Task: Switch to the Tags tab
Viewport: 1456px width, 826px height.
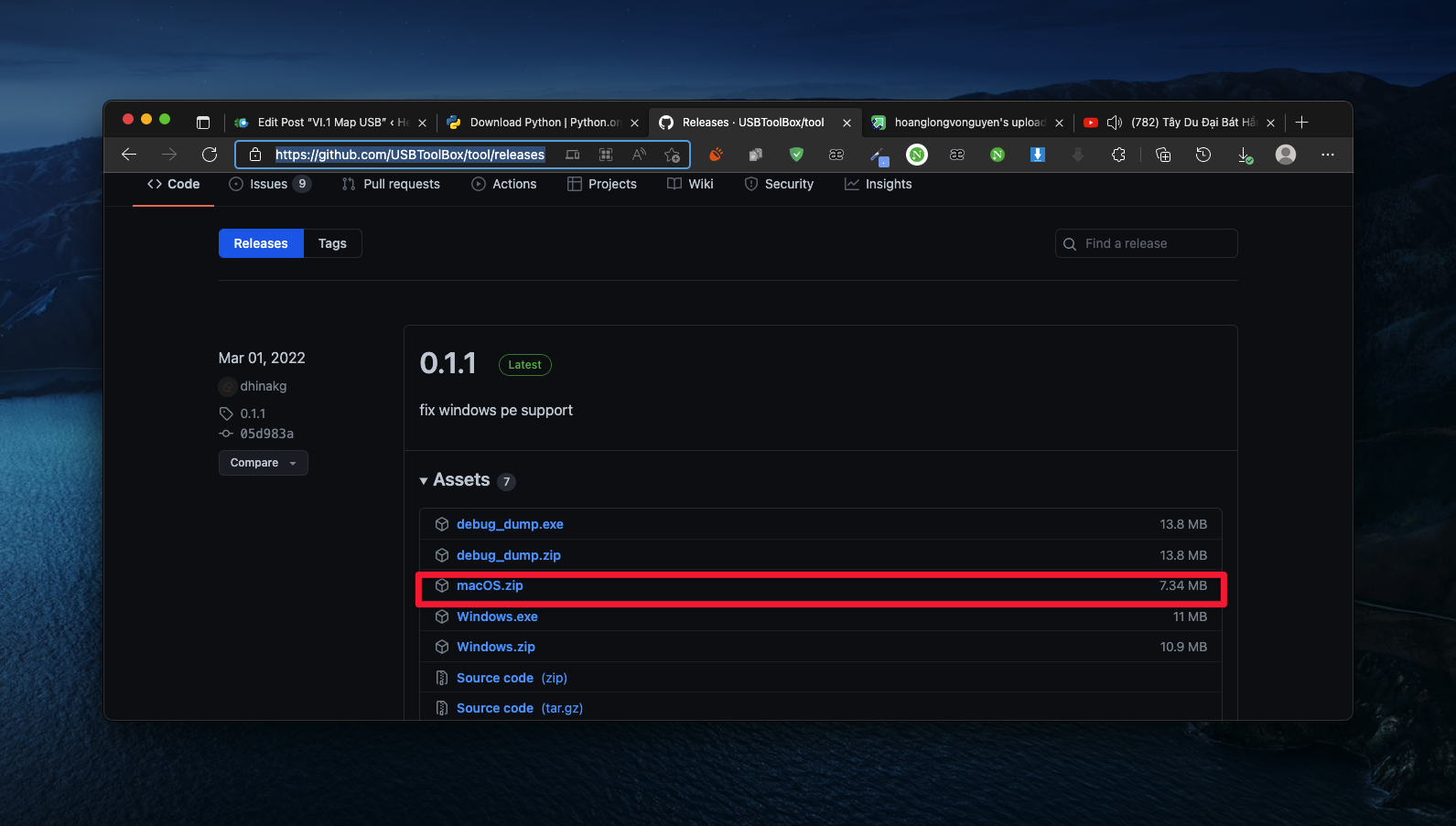Action: click(332, 243)
